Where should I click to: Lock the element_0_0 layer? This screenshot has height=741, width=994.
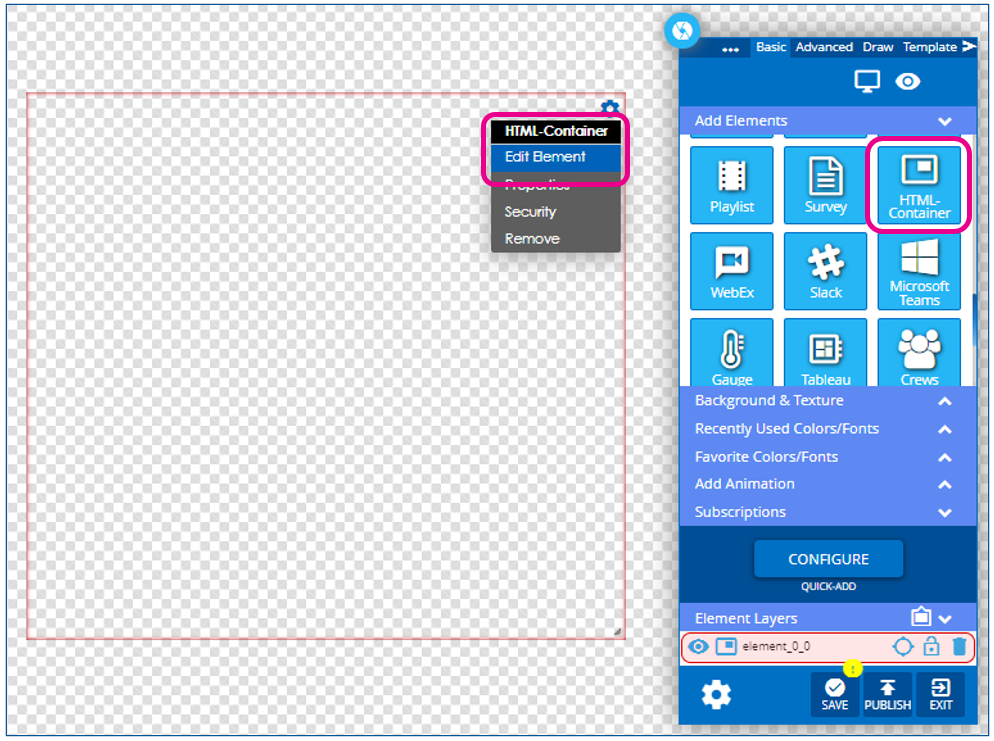[931, 647]
